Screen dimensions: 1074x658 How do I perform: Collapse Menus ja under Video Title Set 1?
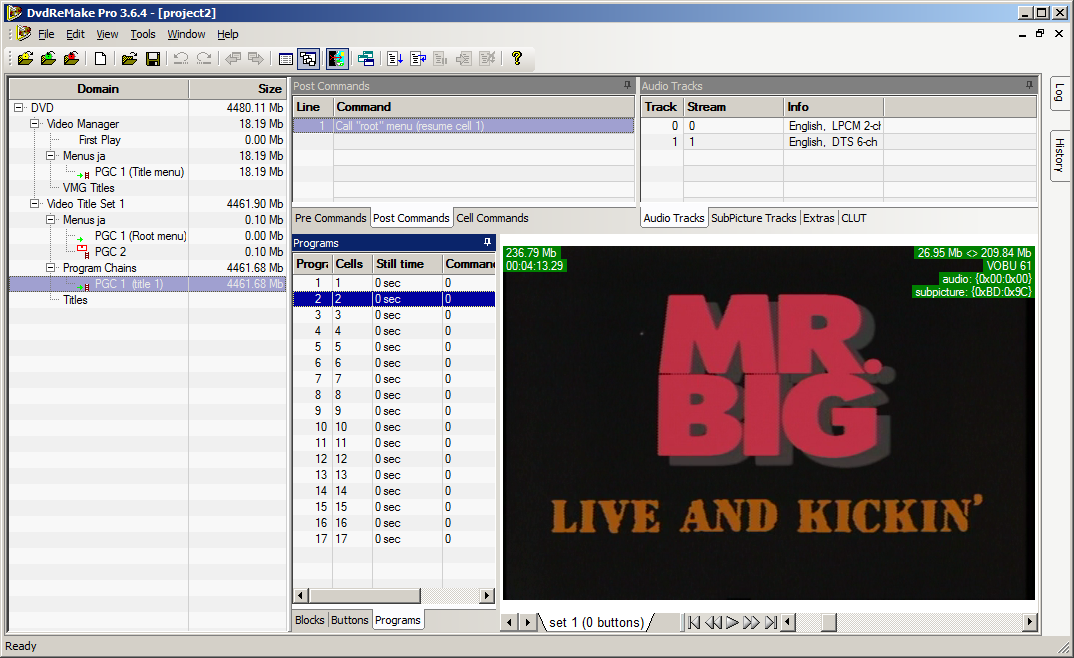pos(51,220)
